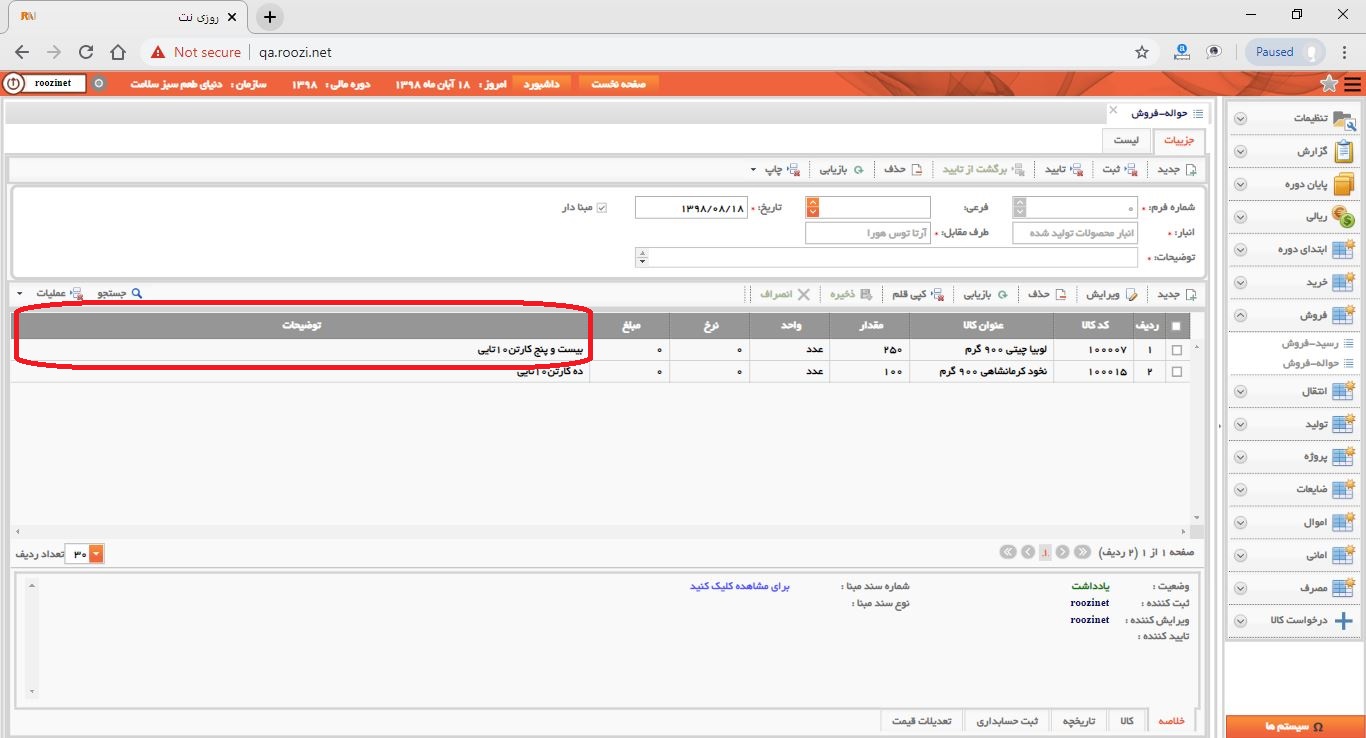Open the کالا bottom tab

(1127, 721)
